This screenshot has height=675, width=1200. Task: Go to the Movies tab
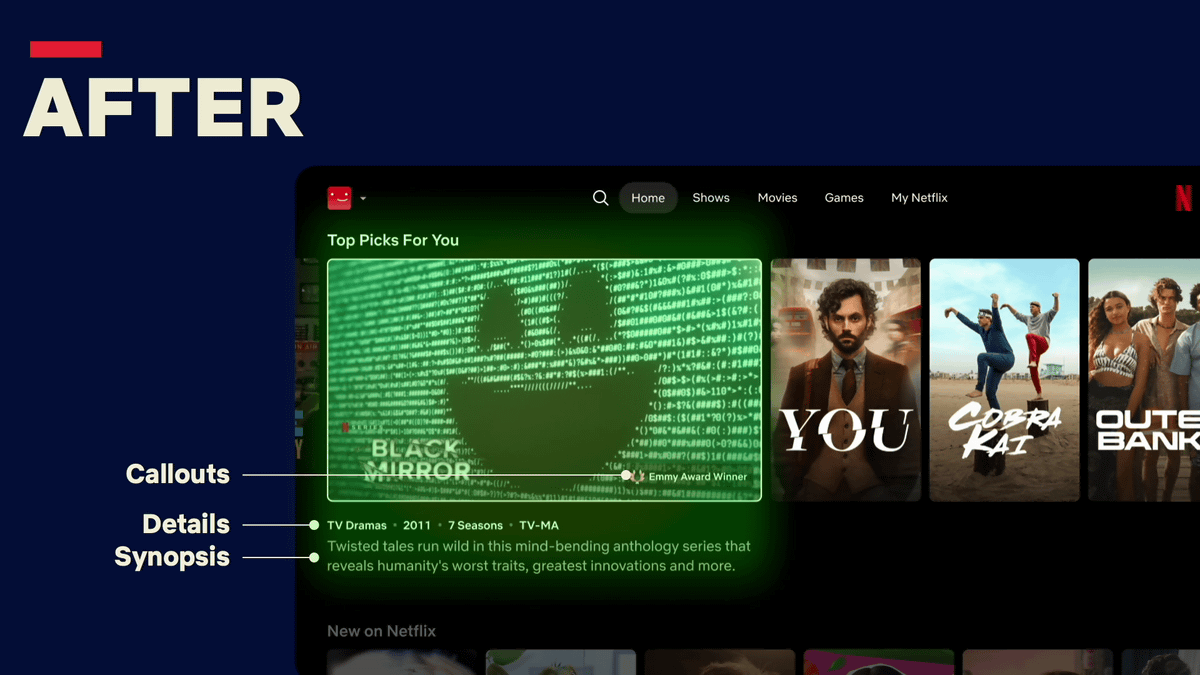777,198
